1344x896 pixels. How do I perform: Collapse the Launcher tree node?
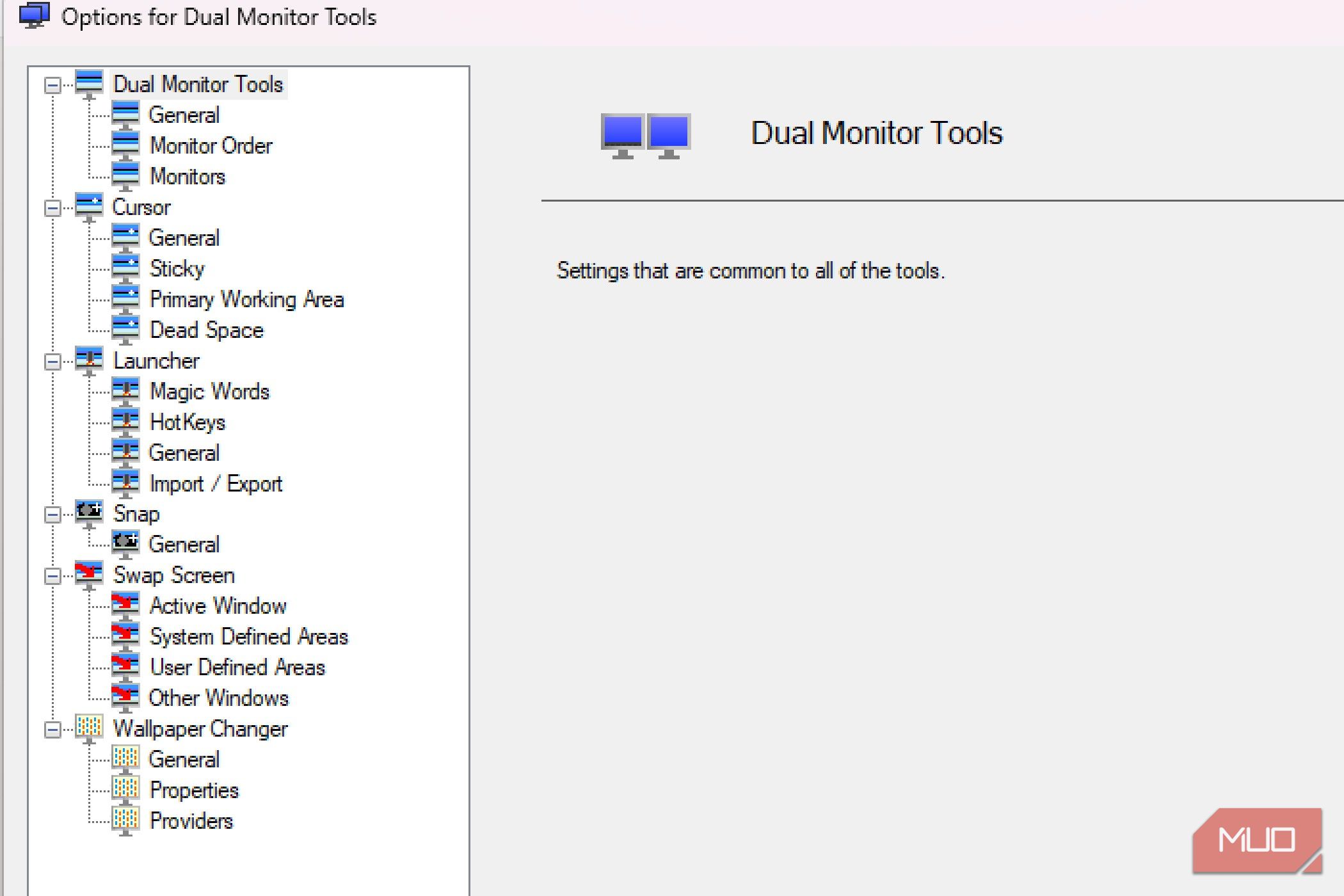pyautogui.click(x=52, y=362)
